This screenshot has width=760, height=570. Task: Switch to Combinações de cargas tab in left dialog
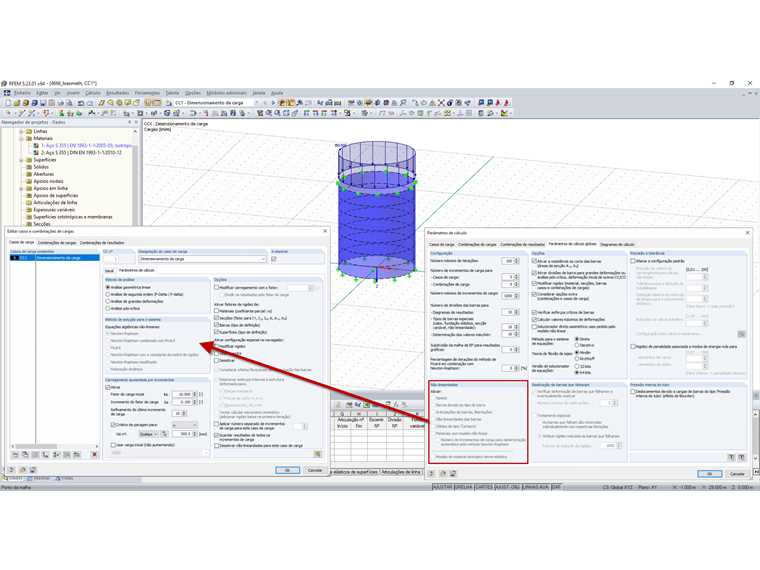pos(57,242)
